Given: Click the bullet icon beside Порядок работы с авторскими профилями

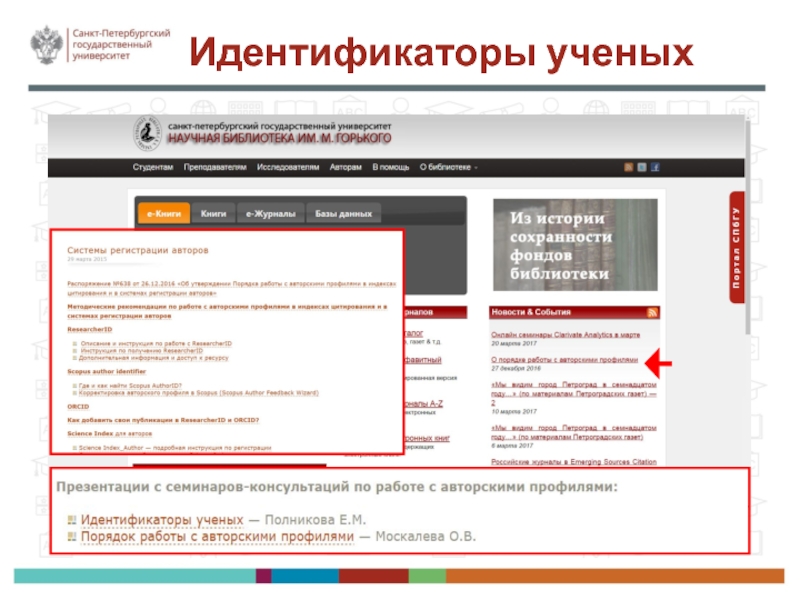Looking at the screenshot, I should pos(72,537).
